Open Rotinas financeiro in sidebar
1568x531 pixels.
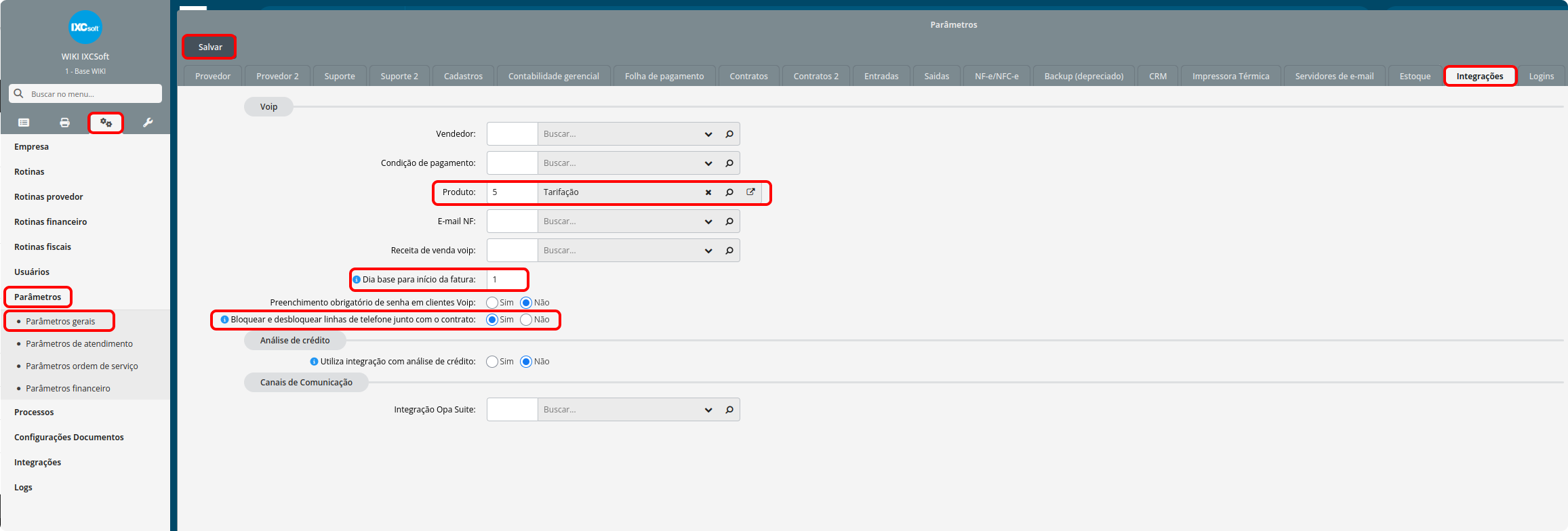pyautogui.click(x=51, y=222)
